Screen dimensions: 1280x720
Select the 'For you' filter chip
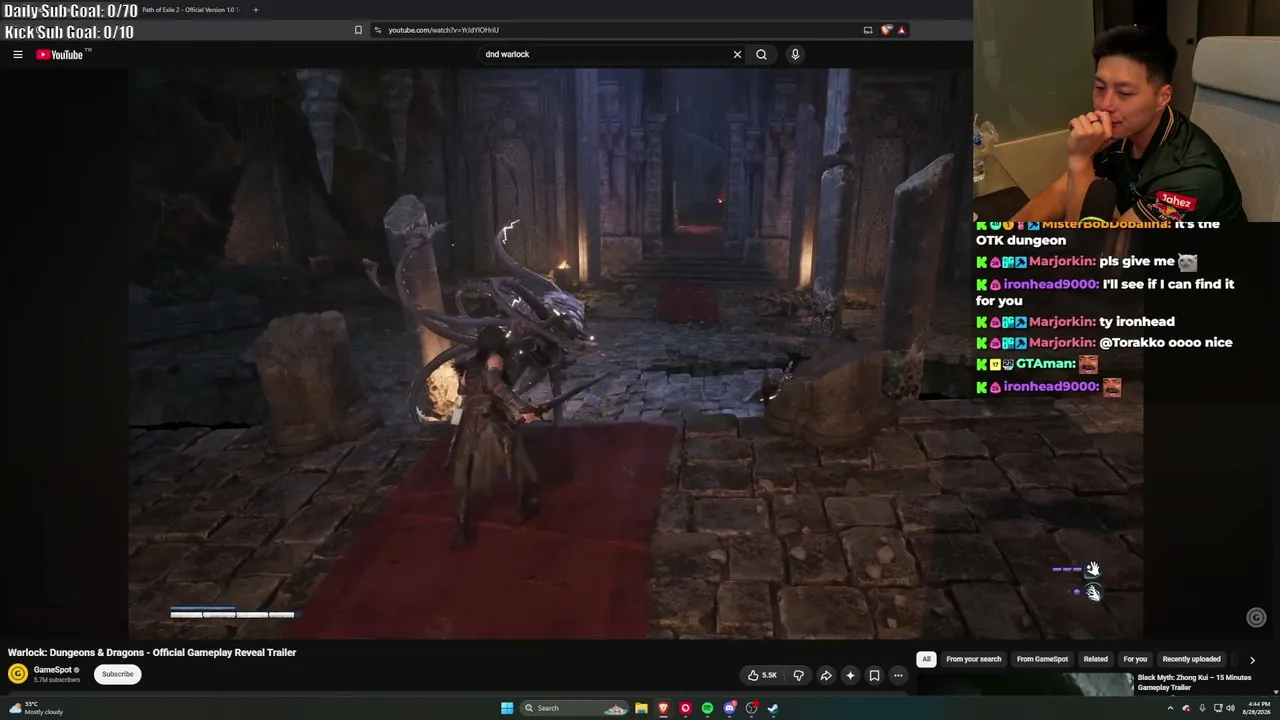[1135, 659]
